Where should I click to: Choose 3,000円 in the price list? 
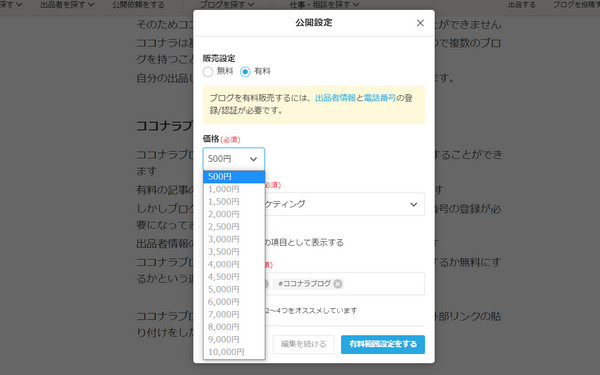(x=234, y=239)
